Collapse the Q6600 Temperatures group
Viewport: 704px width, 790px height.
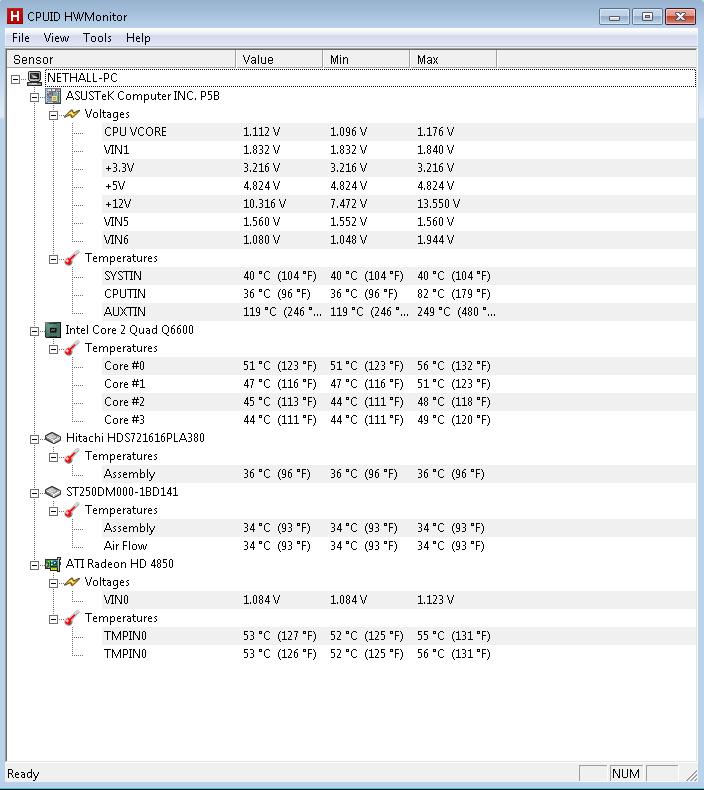point(53,350)
